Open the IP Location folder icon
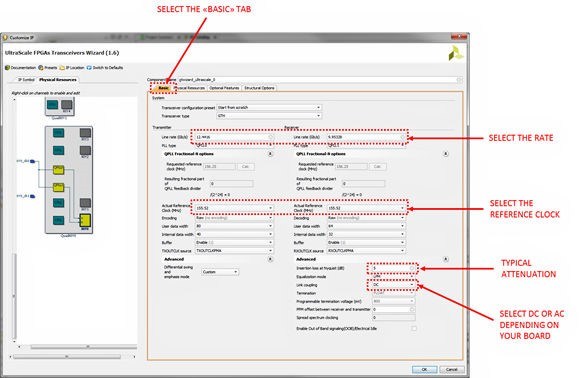This screenshot has width=586, height=378. 62,68
